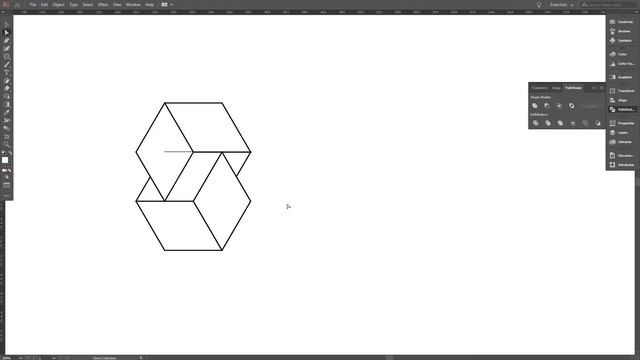Screen dimensions: 640x360
Task: Open the Color panel from dock
Action: 621,54
